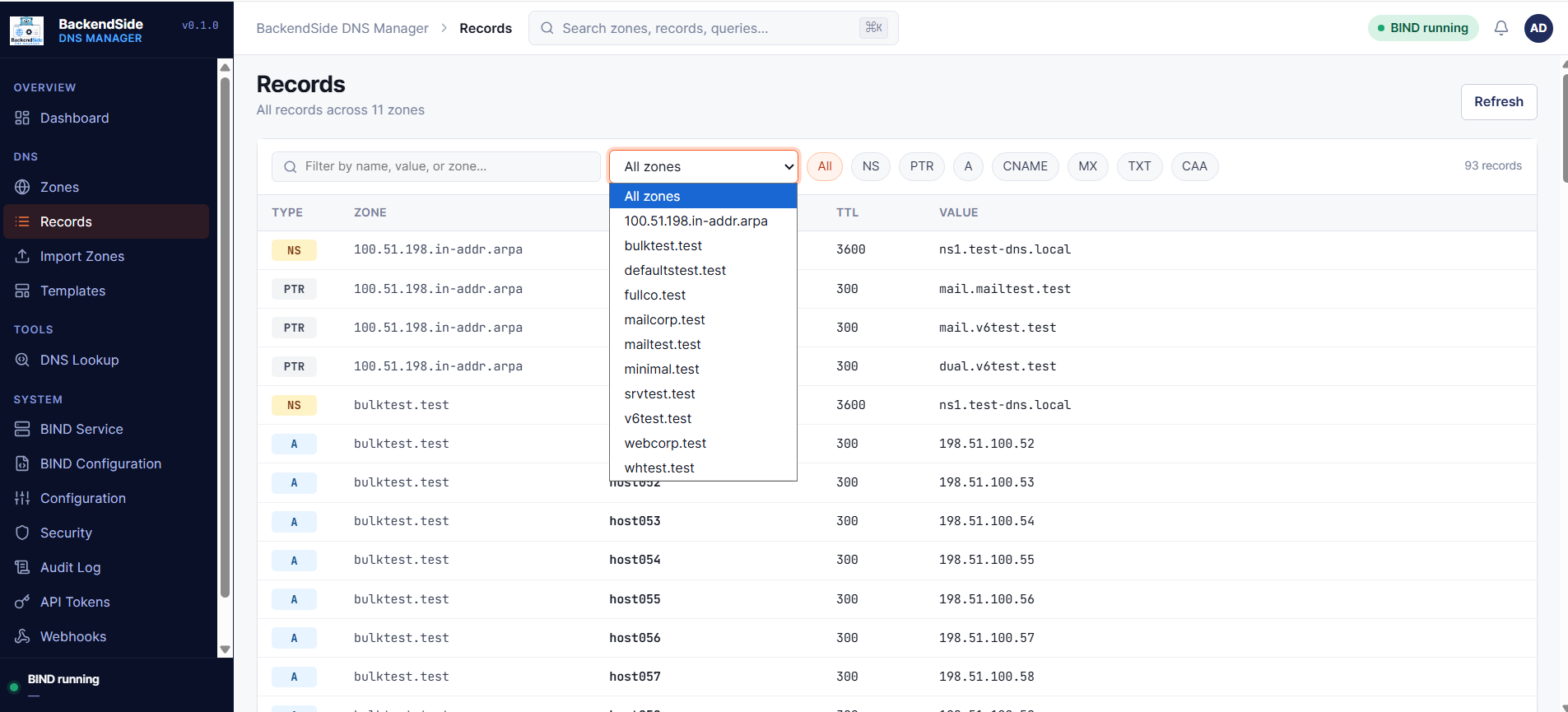Viewport: 1568px width, 712px height.
Task: Focus the filter by name input
Action: [436, 166]
